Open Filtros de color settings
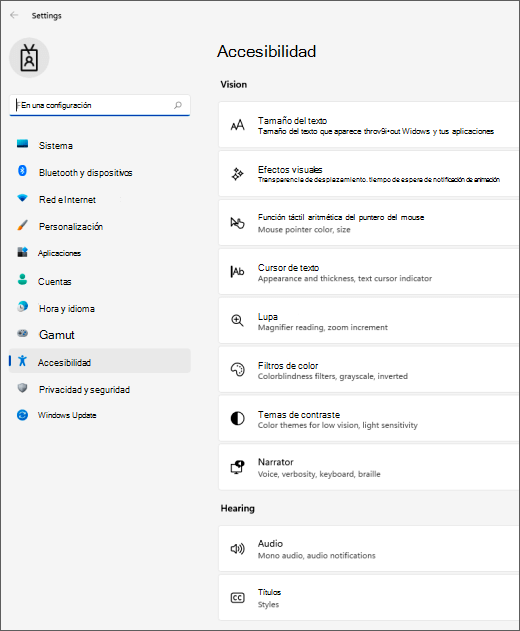Image resolution: width=520 pixels, height=631 pixels. click(x=369, y=369)
